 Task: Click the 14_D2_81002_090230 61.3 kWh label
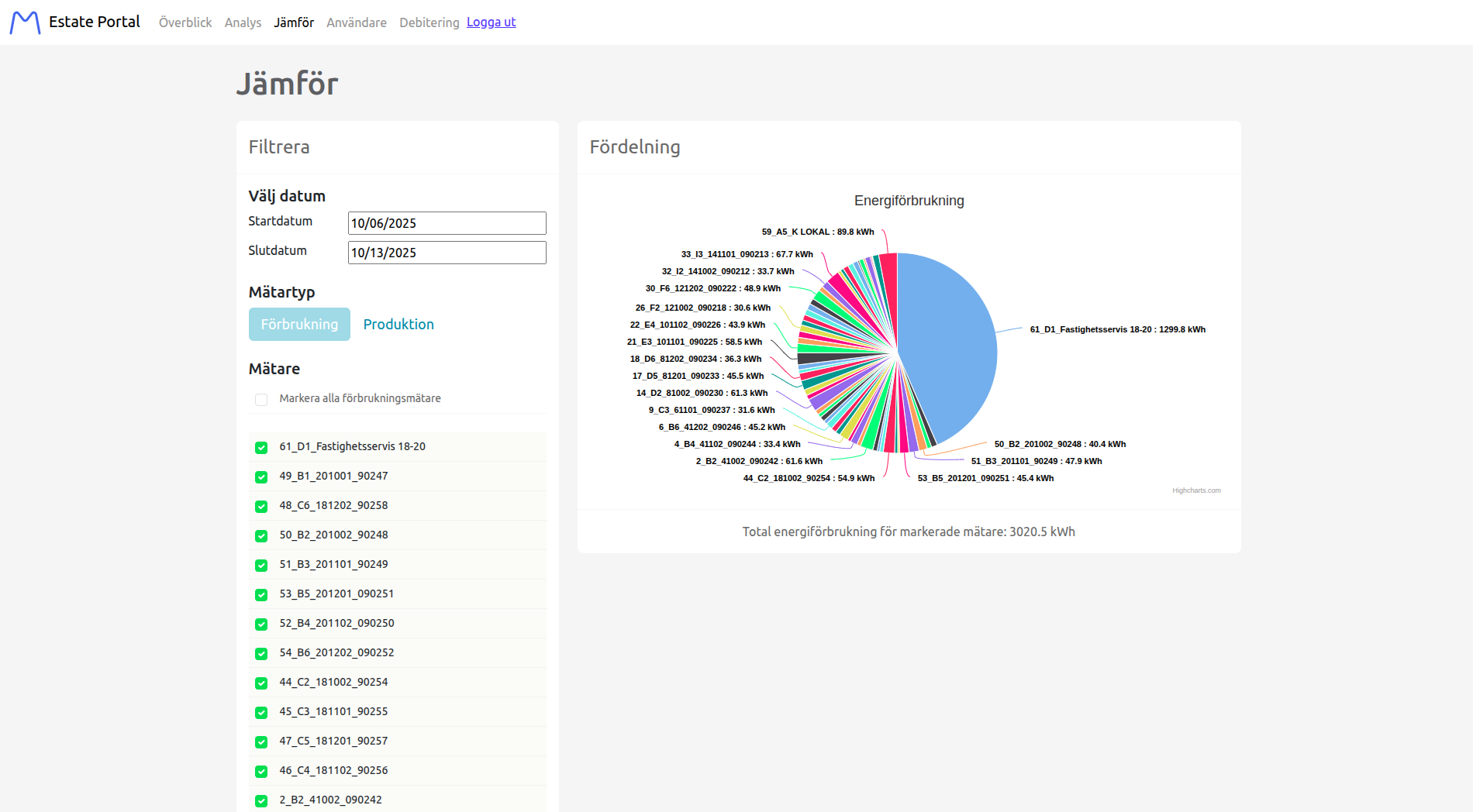click(702, 393)
